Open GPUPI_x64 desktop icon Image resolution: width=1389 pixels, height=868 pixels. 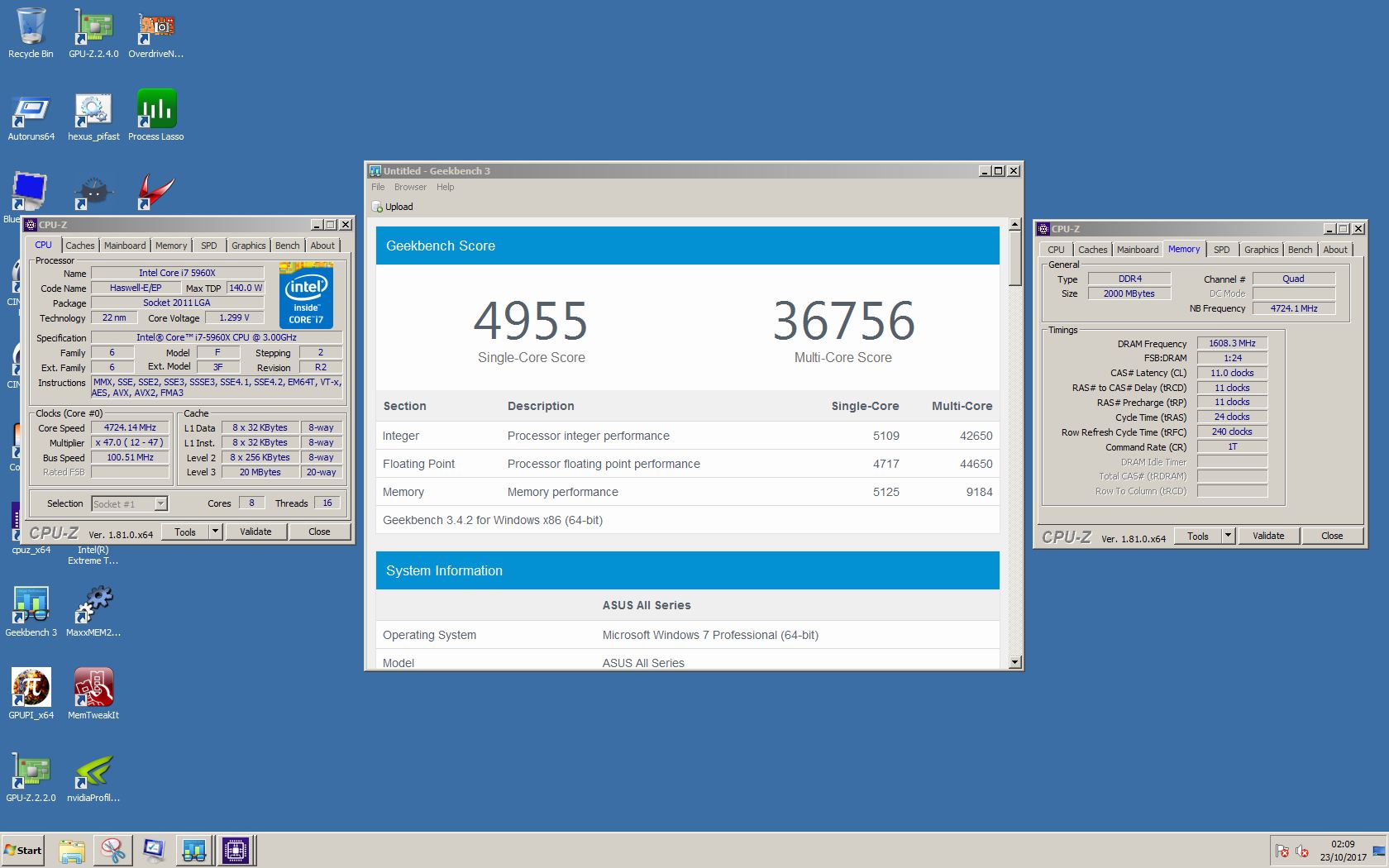coord(31,694)
